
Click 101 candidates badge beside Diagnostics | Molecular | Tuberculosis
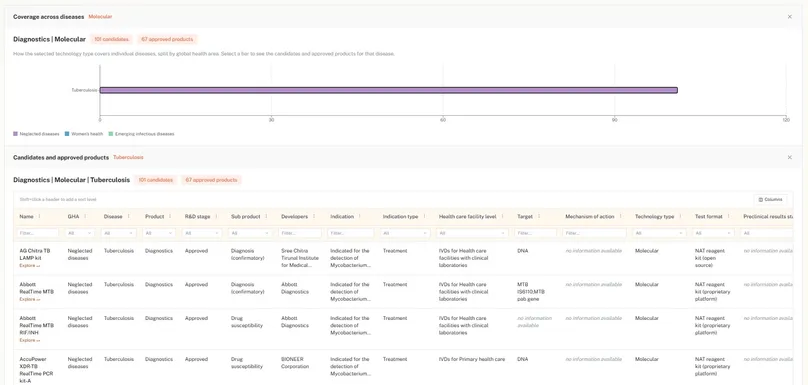point(156,180)
